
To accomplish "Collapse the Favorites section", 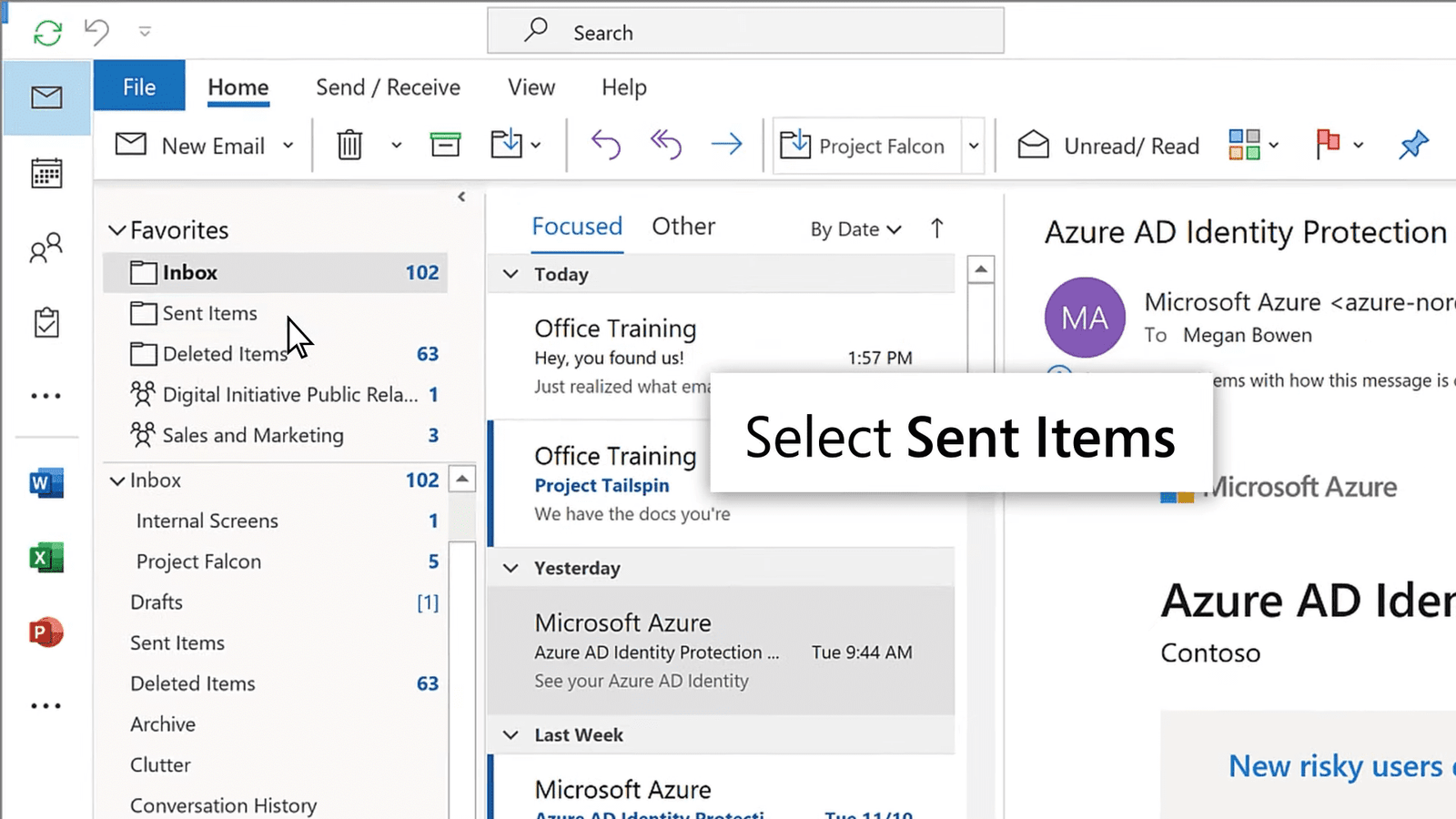I will 117,230.
